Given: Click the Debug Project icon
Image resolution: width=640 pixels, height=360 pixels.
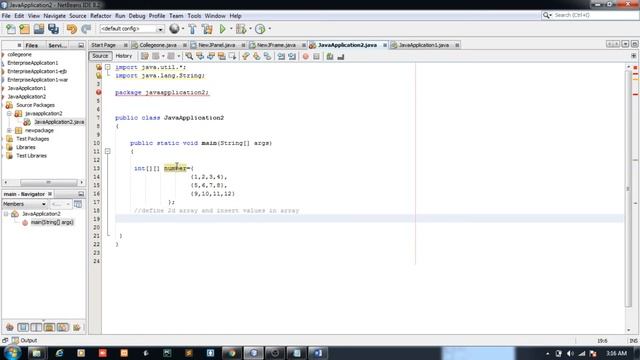Looking at the screenshot, I should 241,29.
